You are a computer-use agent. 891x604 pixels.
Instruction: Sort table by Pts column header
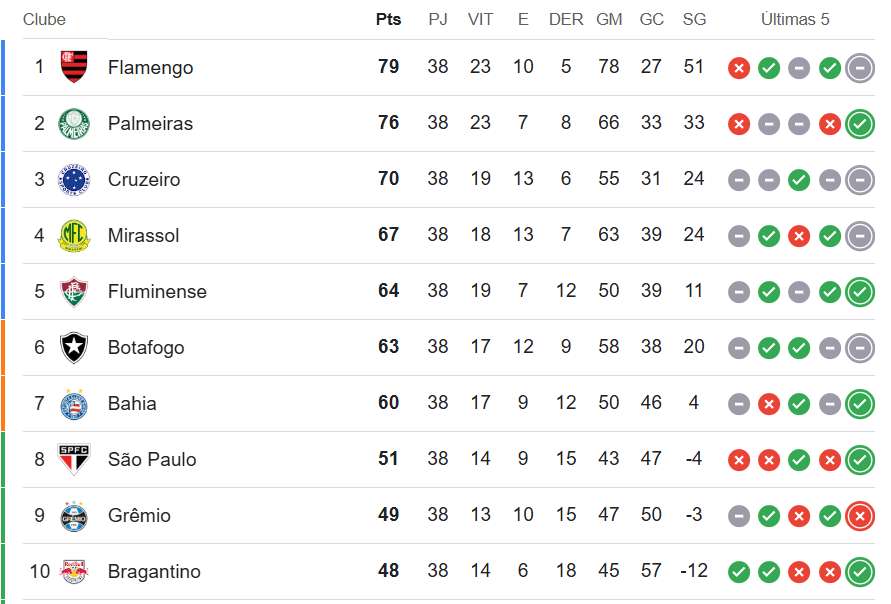(x=388, y=20)
